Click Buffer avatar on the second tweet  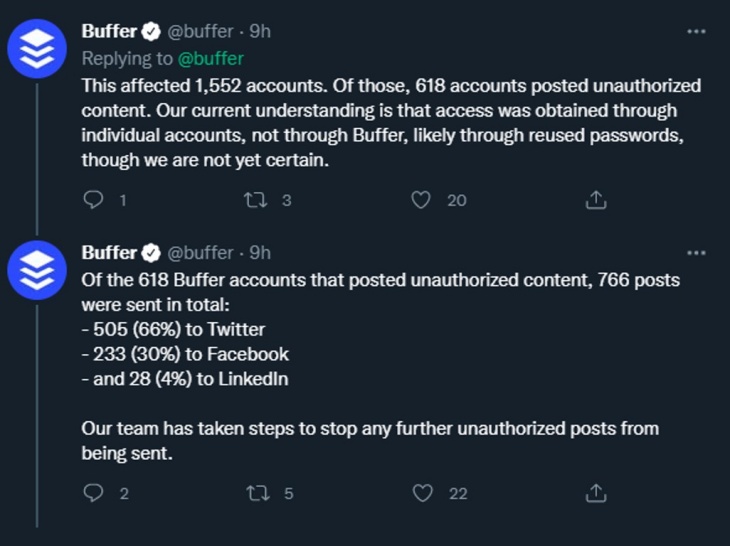(37, 270)
